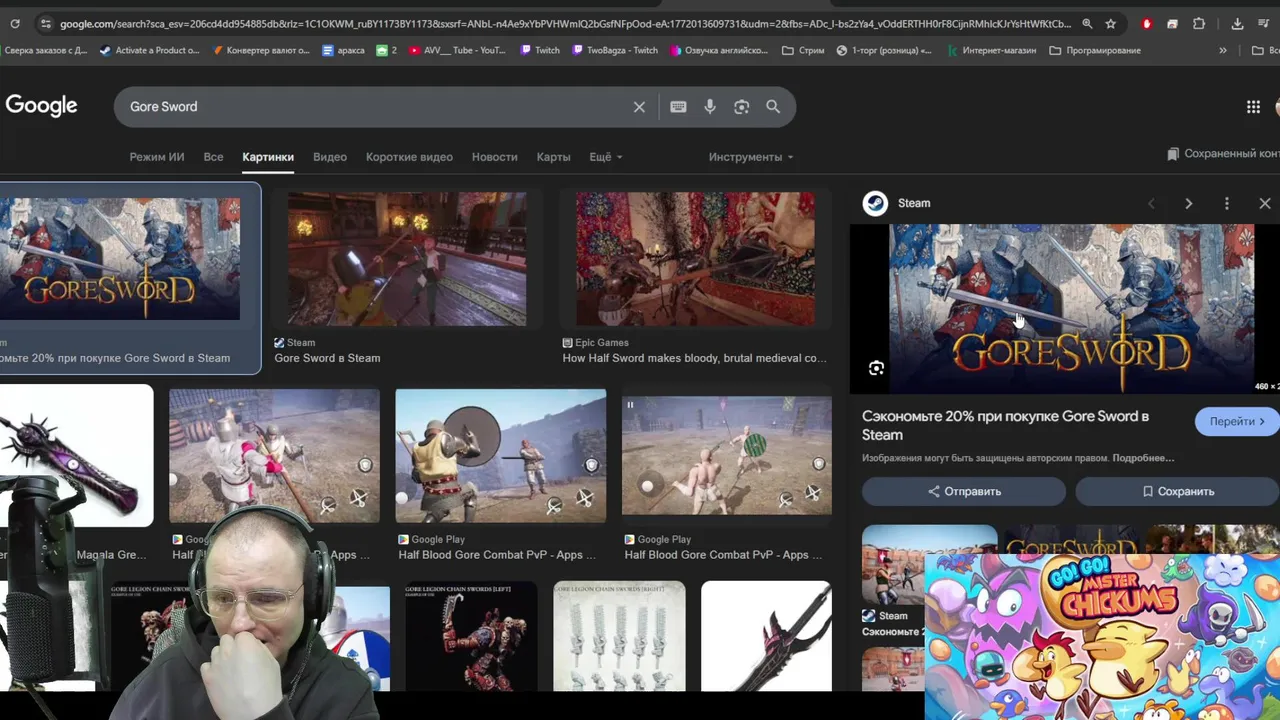Select the Картинки tab
Viewport: 1280px width, 720px height.
268,157
